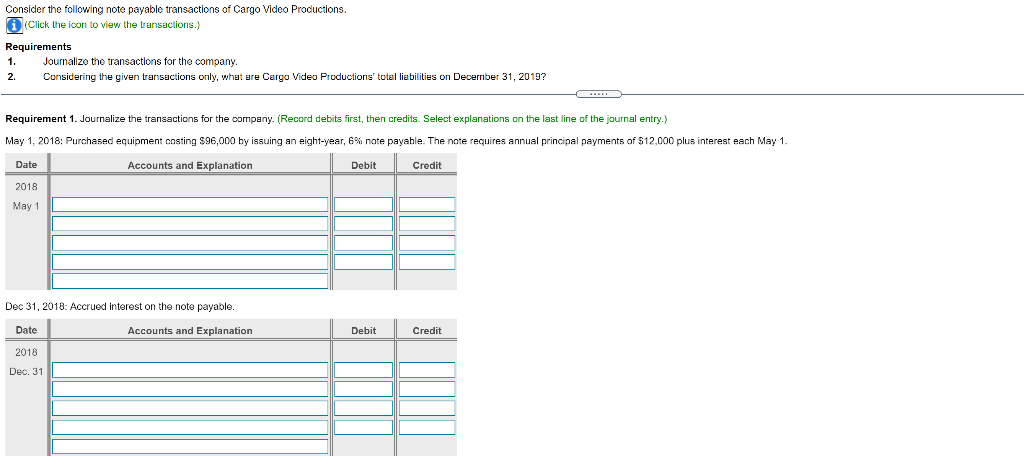Click the 'Dec. 31' date label
The image size is (1024, 463).
point(26,372)
